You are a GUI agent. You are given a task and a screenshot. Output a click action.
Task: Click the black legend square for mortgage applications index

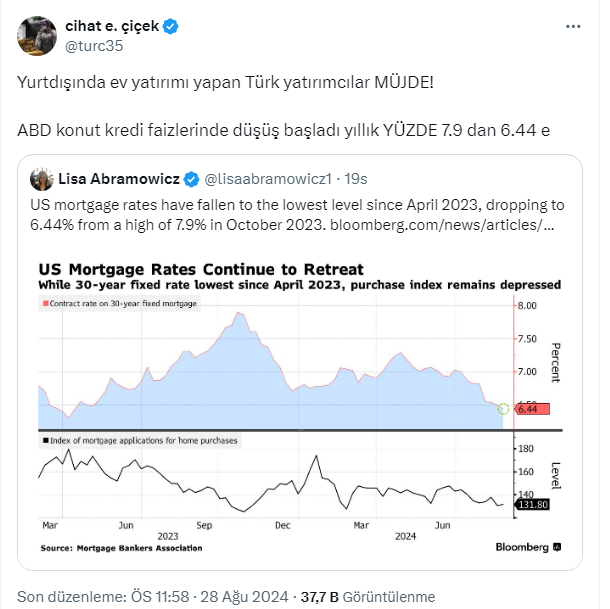[x=45, y=440]
